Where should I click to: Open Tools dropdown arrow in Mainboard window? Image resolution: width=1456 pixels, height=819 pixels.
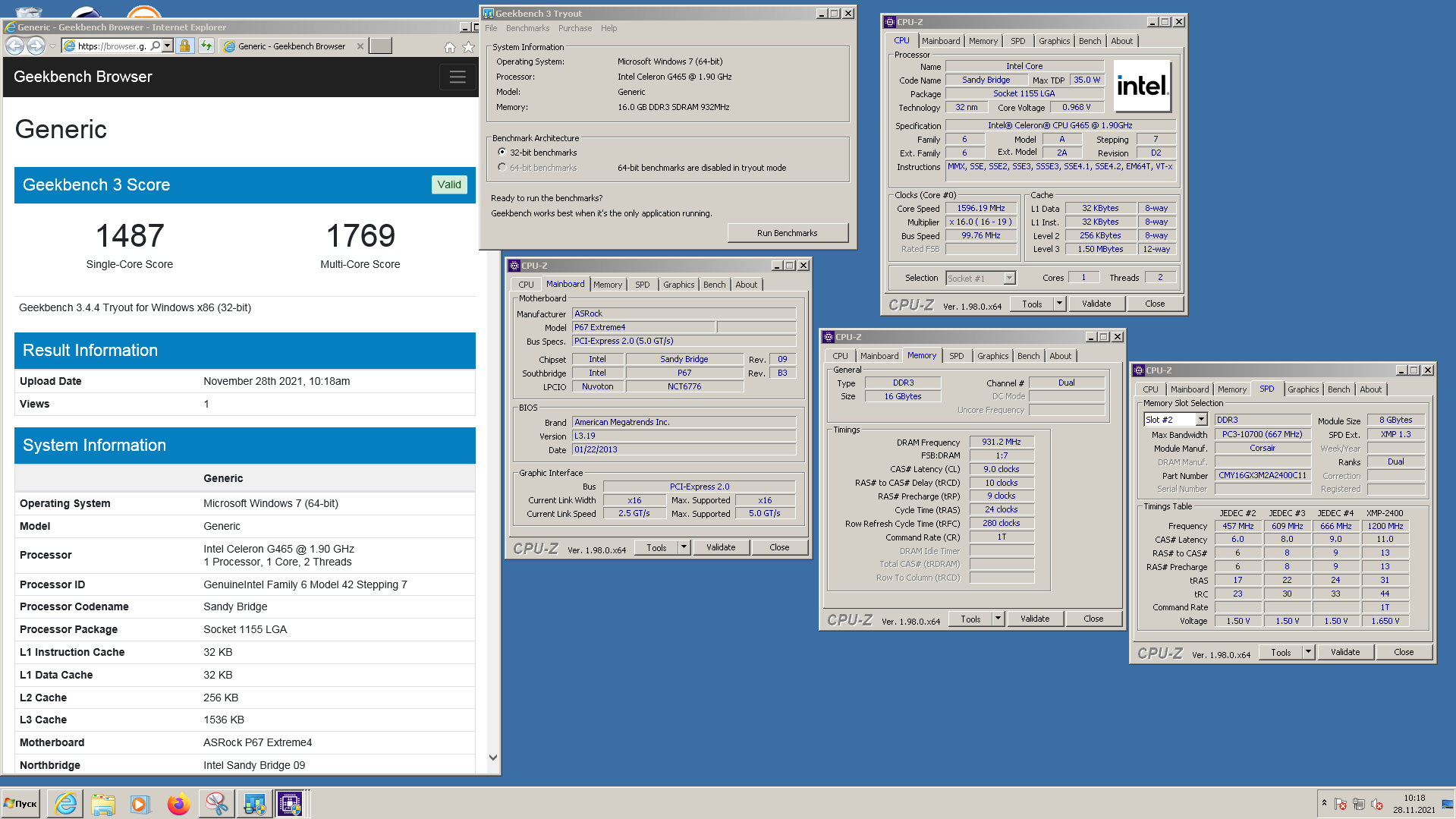point(684,547)
